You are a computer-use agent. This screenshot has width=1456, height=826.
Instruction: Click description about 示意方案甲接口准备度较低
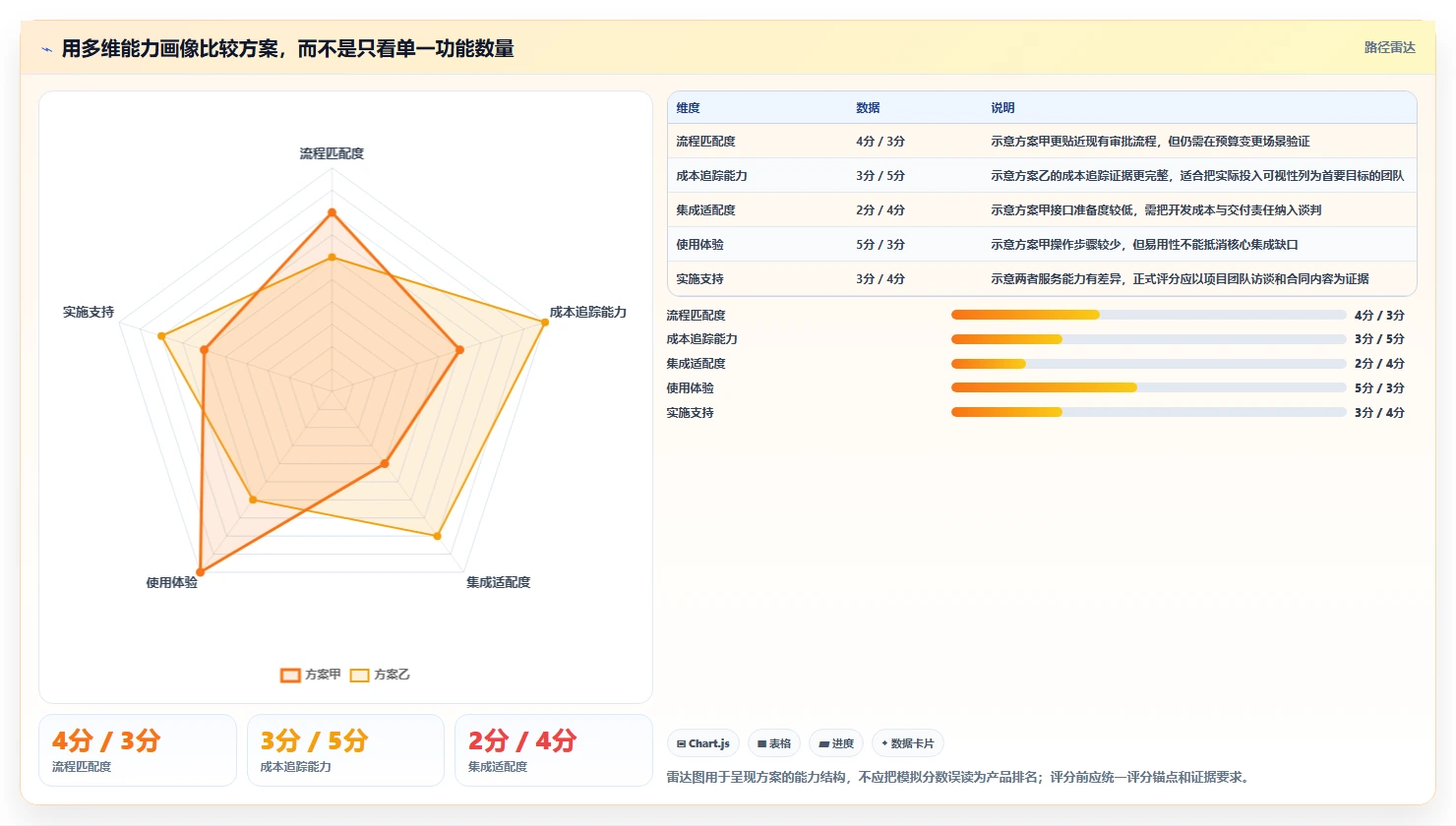(1156, 210)
